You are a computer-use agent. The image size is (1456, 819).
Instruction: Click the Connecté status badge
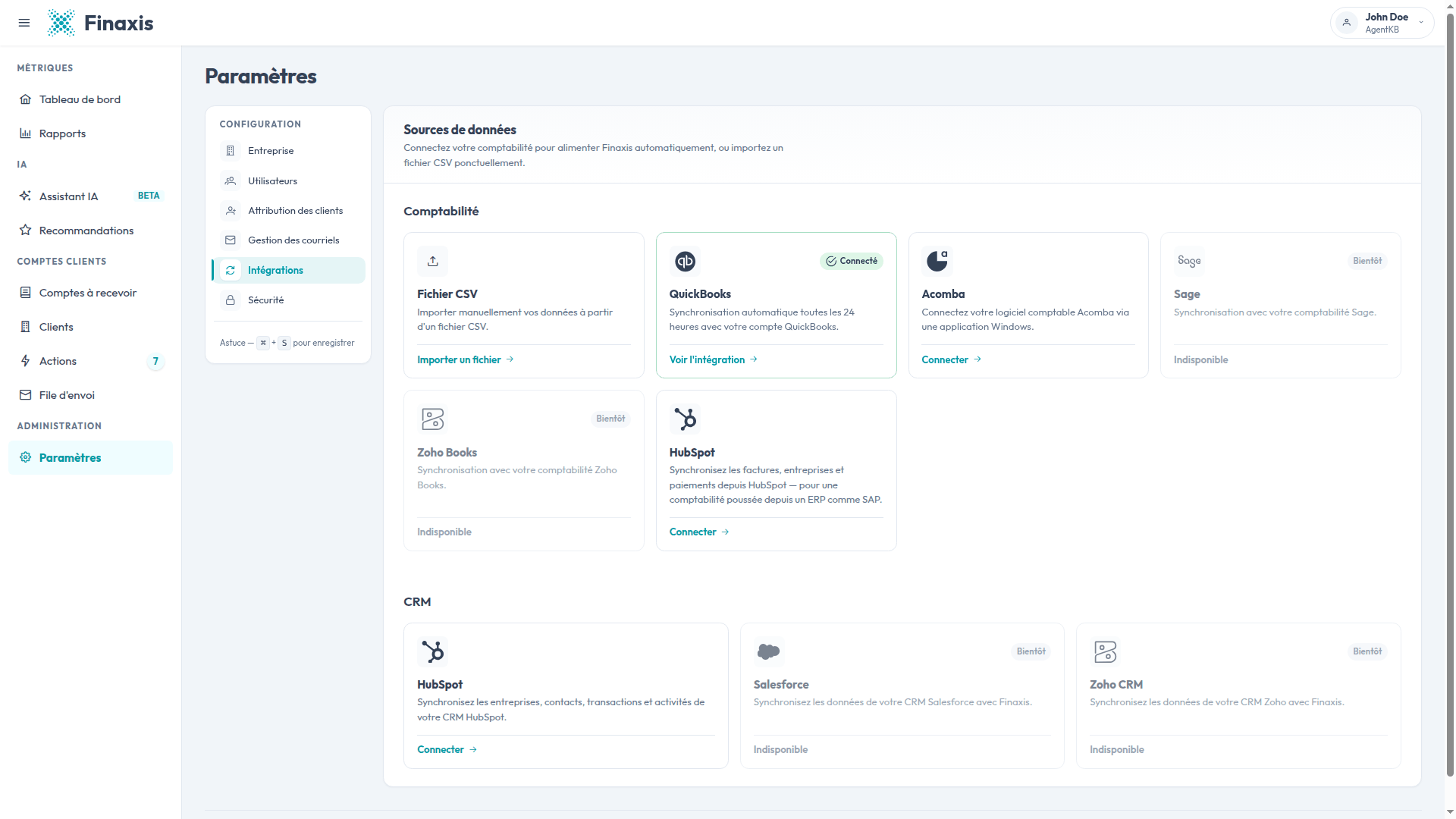[x=851, y=261]
